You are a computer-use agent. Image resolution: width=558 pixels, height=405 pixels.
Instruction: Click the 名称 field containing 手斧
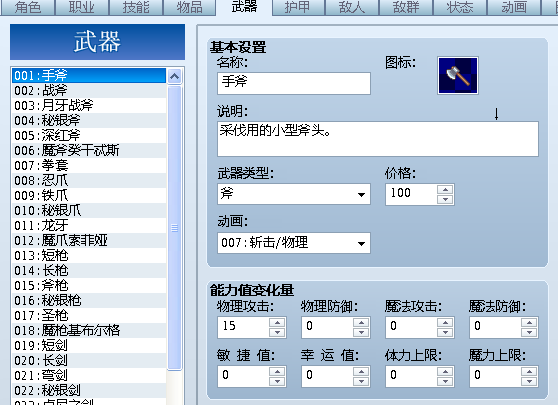coord(294,83)
